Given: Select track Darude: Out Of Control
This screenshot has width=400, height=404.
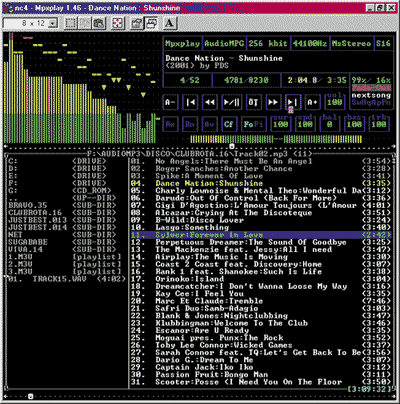Looking at the screenshot, I should (x=260, y=198).
